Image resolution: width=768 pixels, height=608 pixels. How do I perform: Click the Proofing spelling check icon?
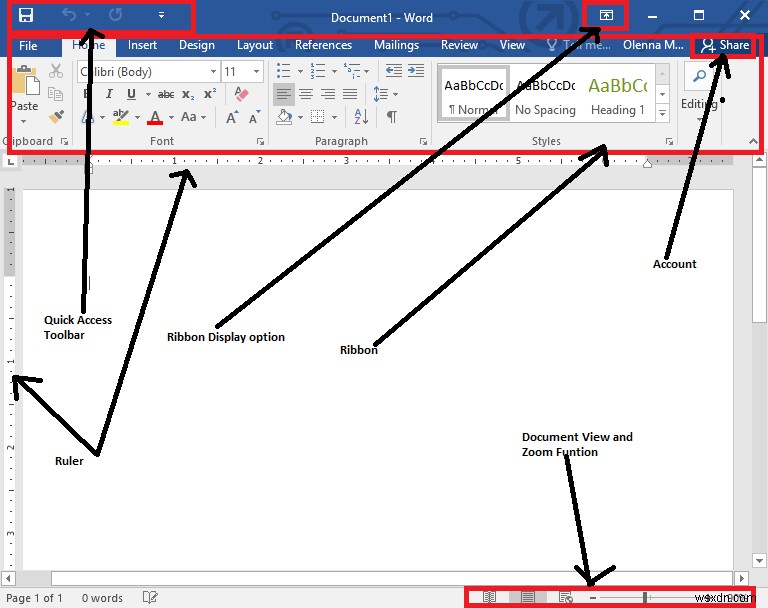tap(150, 597)
